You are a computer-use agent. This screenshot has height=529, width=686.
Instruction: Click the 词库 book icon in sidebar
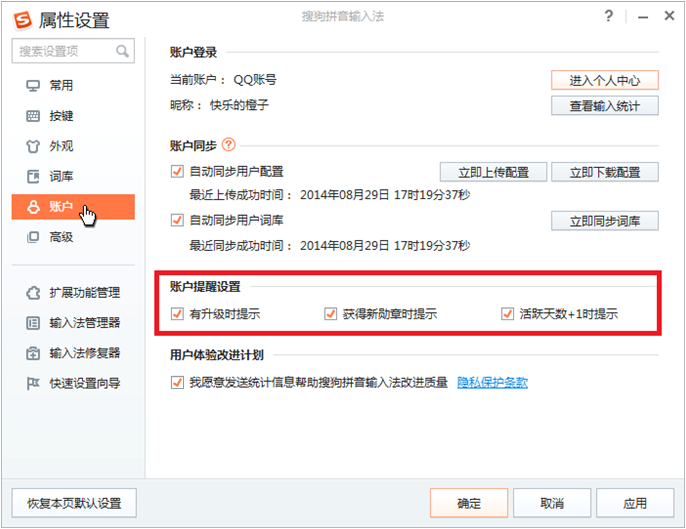click(x=32, y=177)
